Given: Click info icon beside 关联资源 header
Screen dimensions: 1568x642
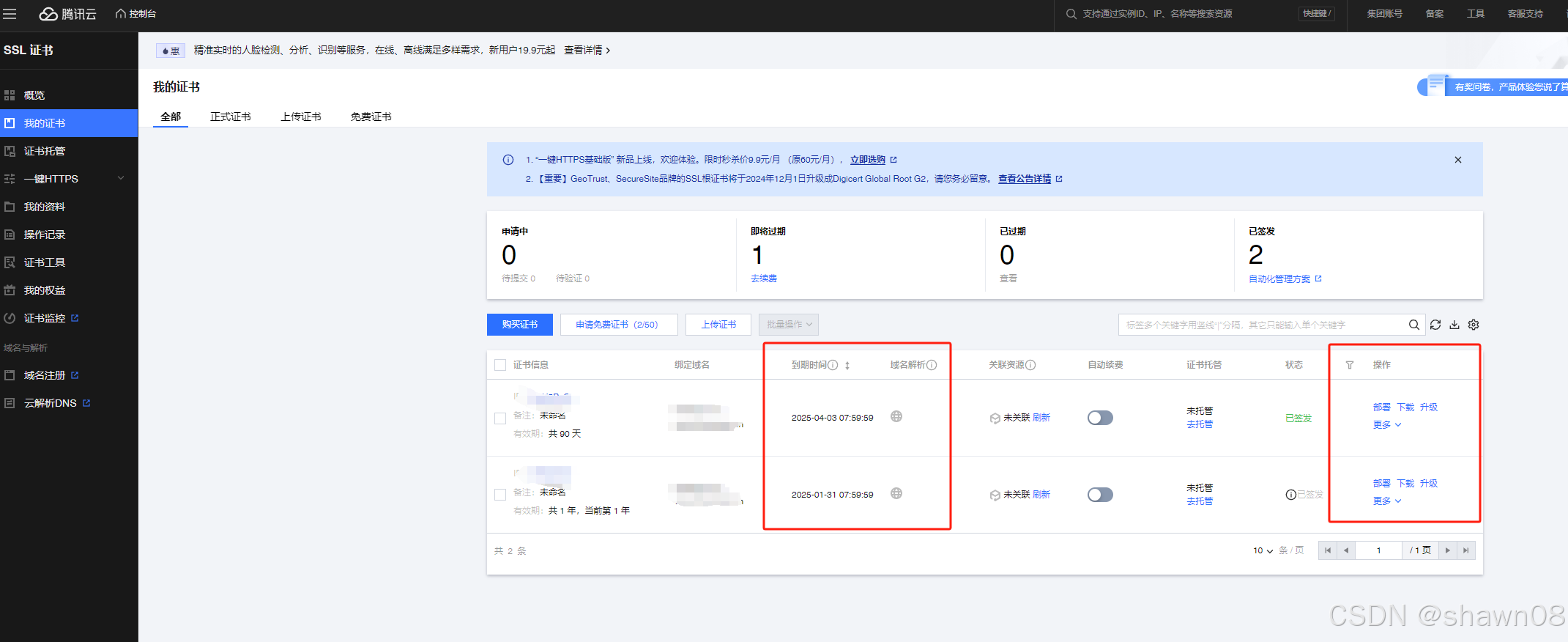Looking at the screenshot, I should point(1030,365).
